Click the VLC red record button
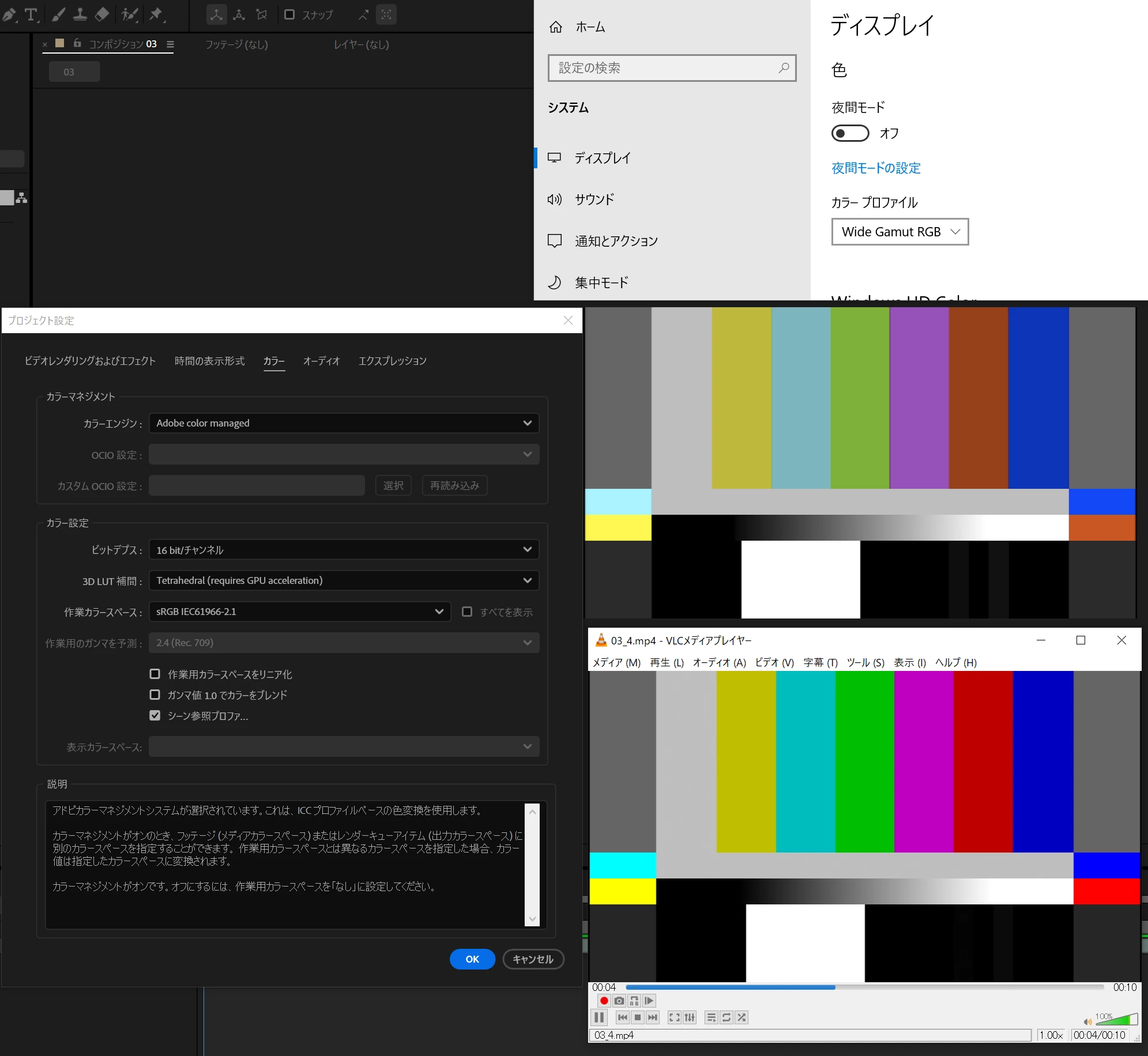The width and height of the screenshot is (1148, 1056). point(604,1001)
